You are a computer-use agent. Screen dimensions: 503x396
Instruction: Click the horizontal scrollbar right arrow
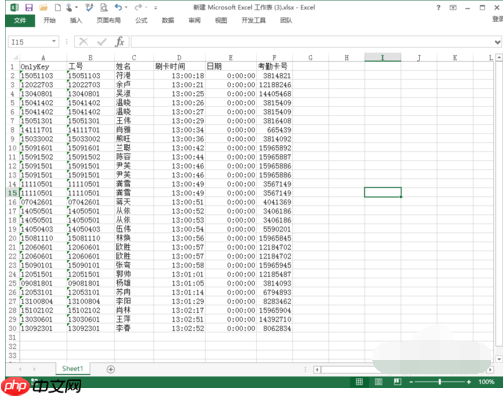click(x=490, y=369)
